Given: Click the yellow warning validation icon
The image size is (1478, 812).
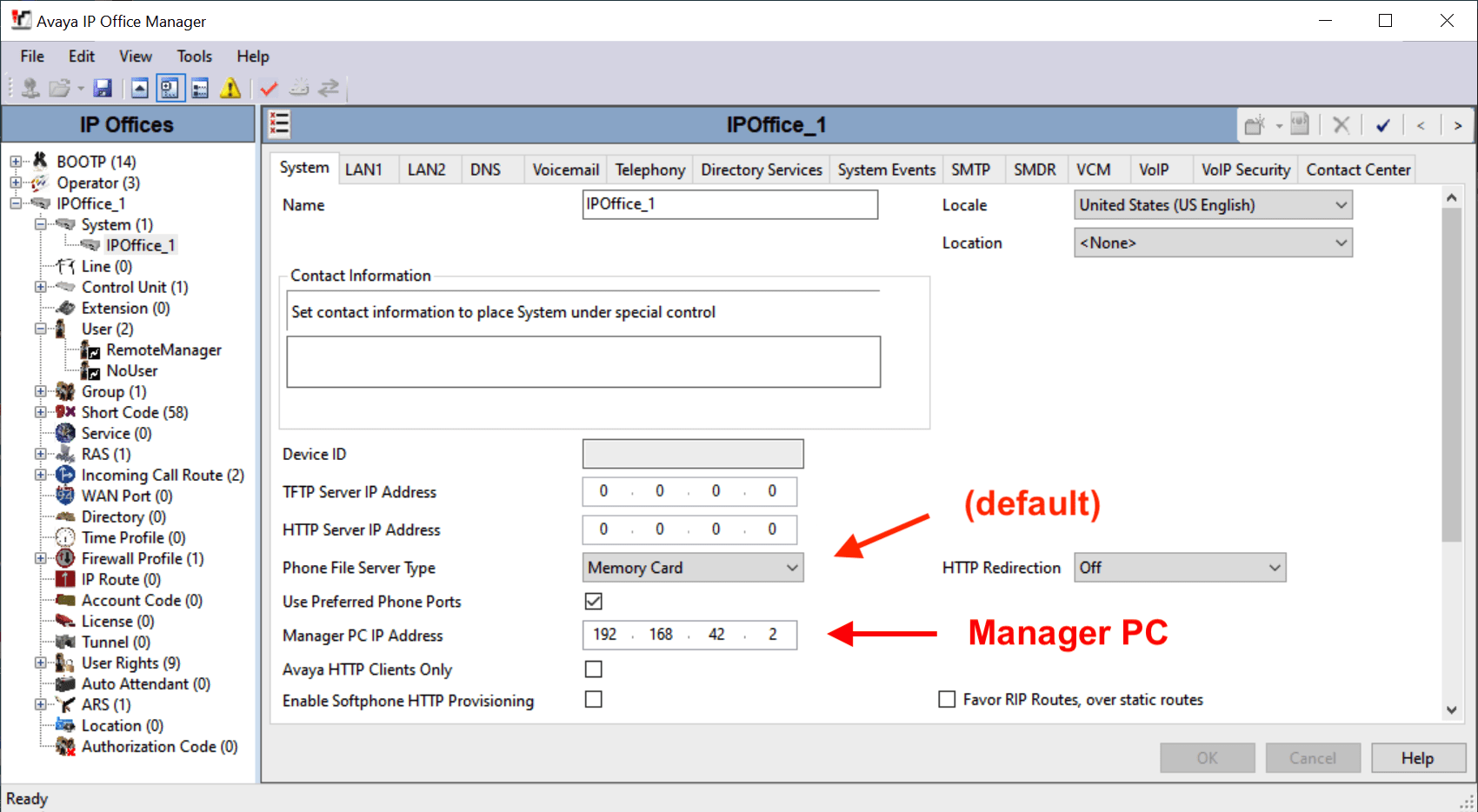Looking at the screenshot, I should 230,87.
